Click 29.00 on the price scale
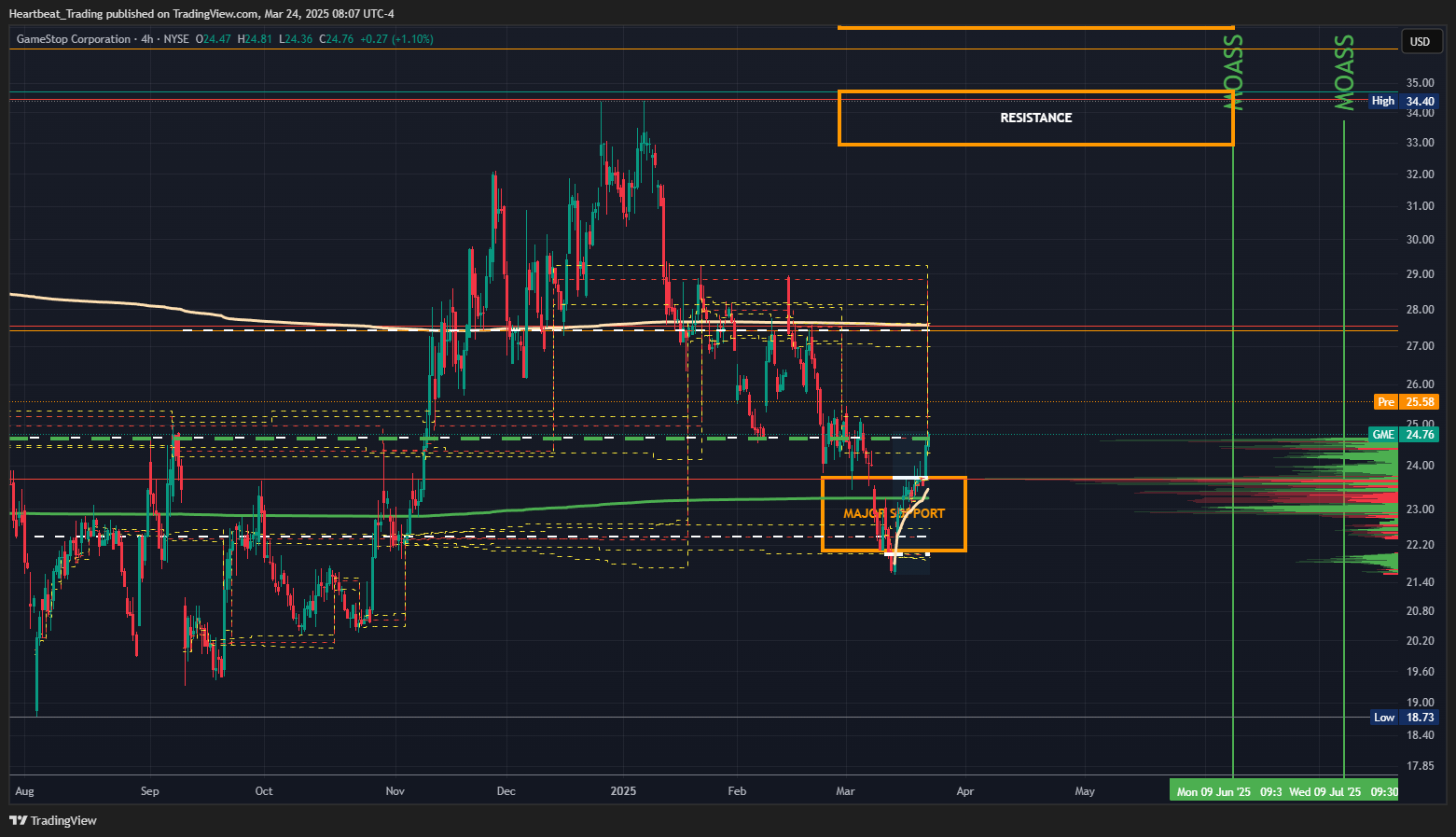 pyautogui.click(x=1421, y=274)
